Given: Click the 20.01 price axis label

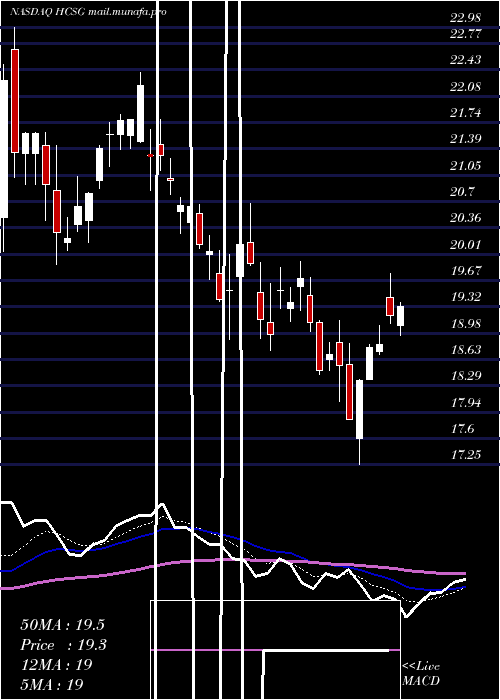Looking at the screenshot, I should [466, 245].
